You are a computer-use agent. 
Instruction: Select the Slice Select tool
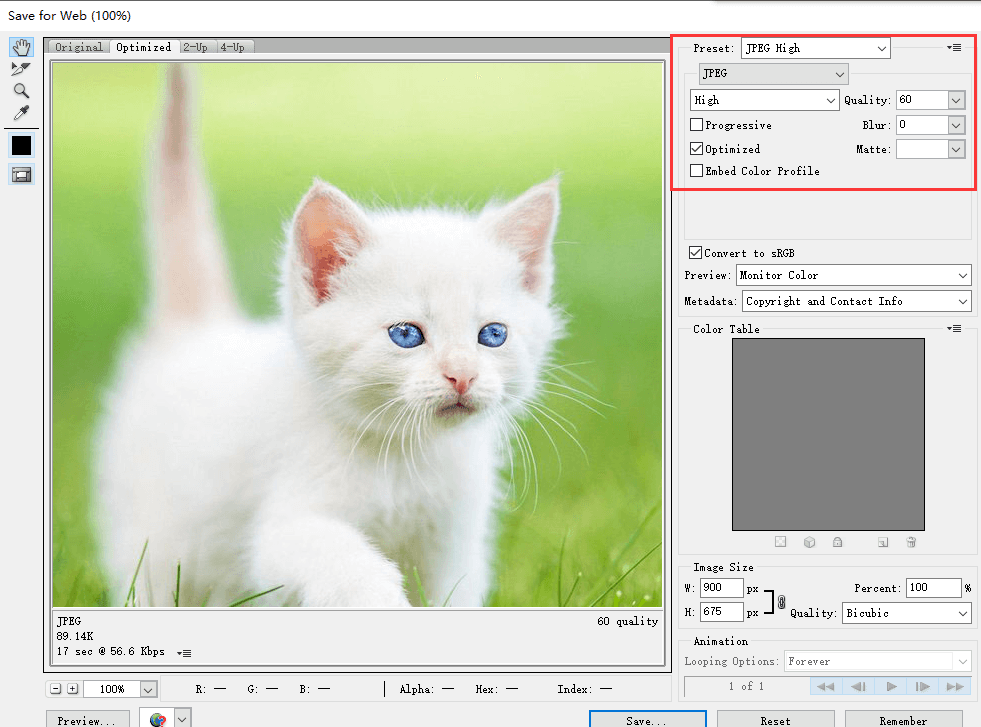click(x=21, y=68)
